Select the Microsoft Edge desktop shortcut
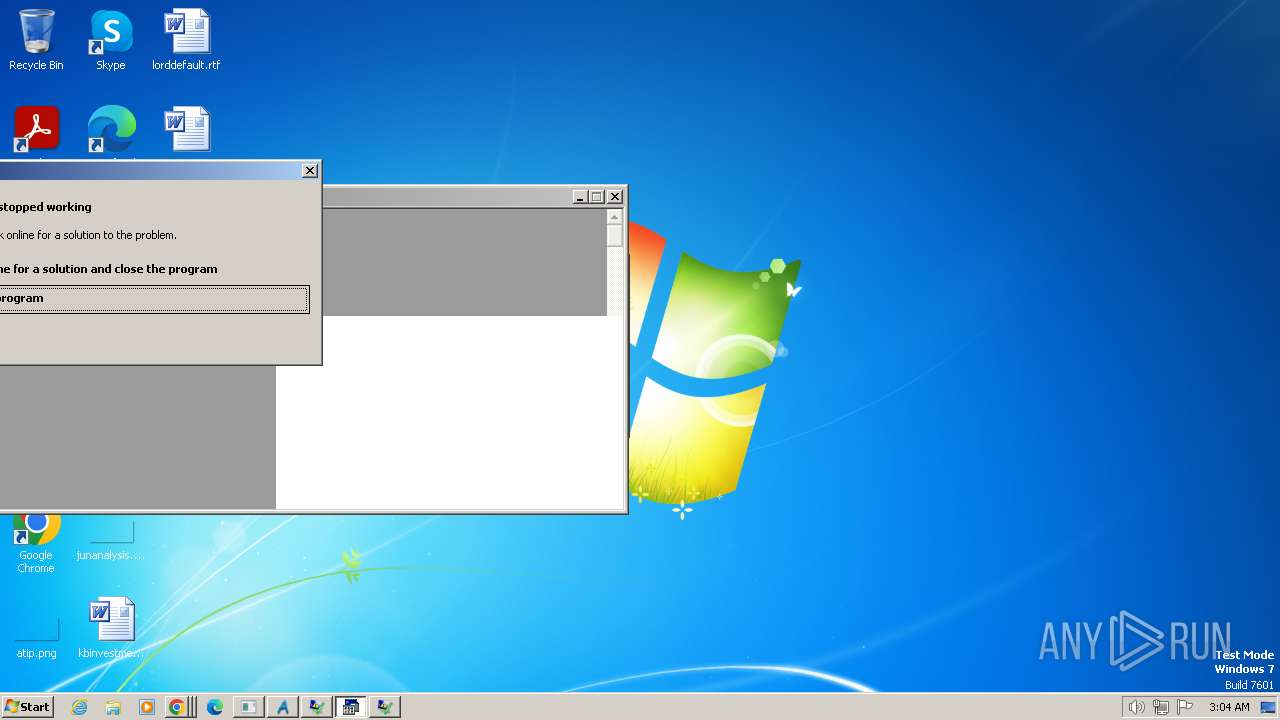This screenshot has height=720, width=1280. 111,131
